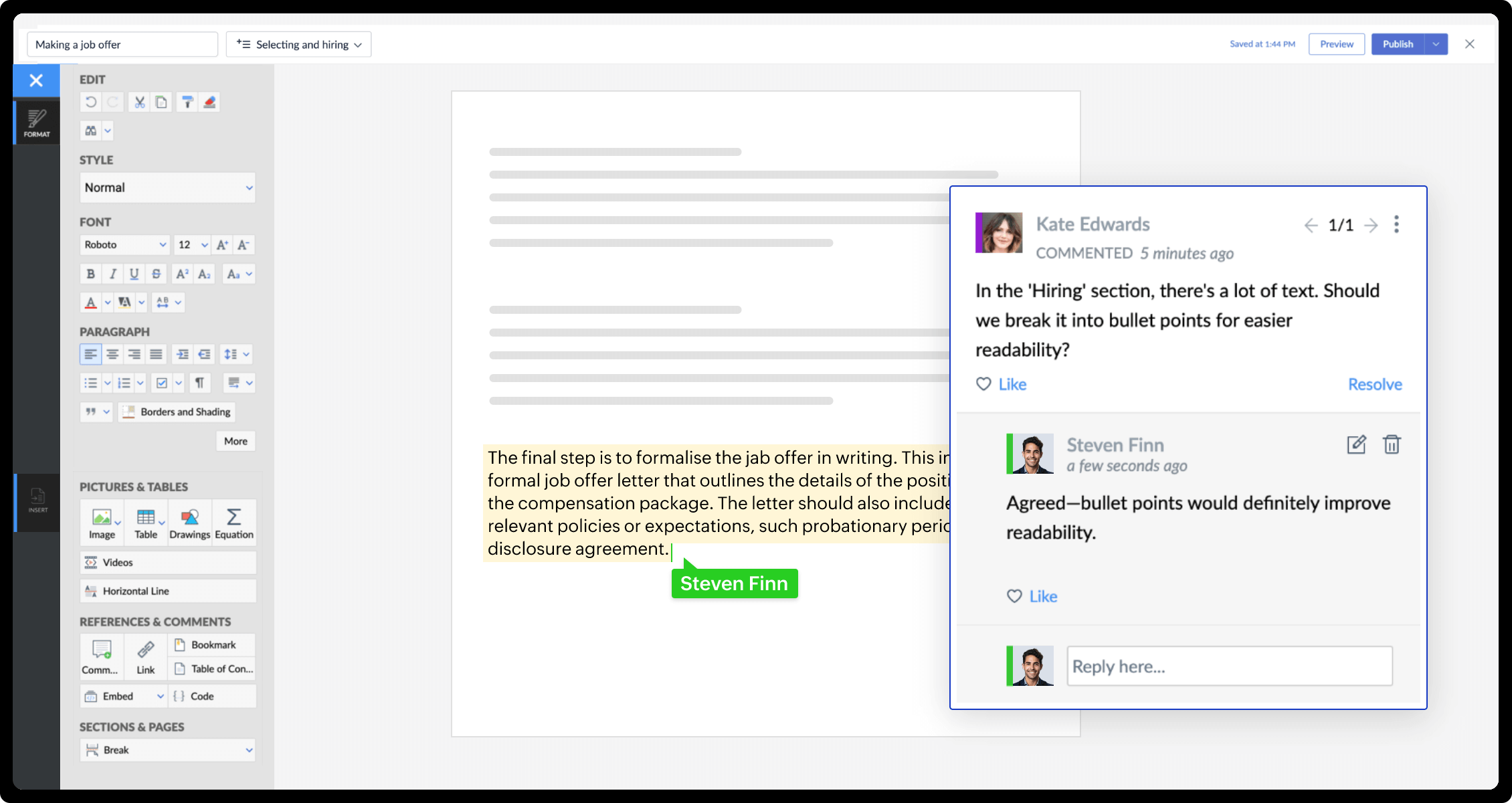Open the Roboto font dropdown
Screen dimensions: 1512x803
tap(124, 245)
